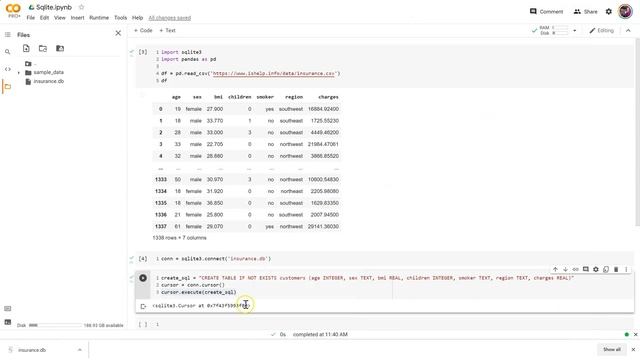Open the View menu
Screen dimensions: 640x360
pos(60,18)
